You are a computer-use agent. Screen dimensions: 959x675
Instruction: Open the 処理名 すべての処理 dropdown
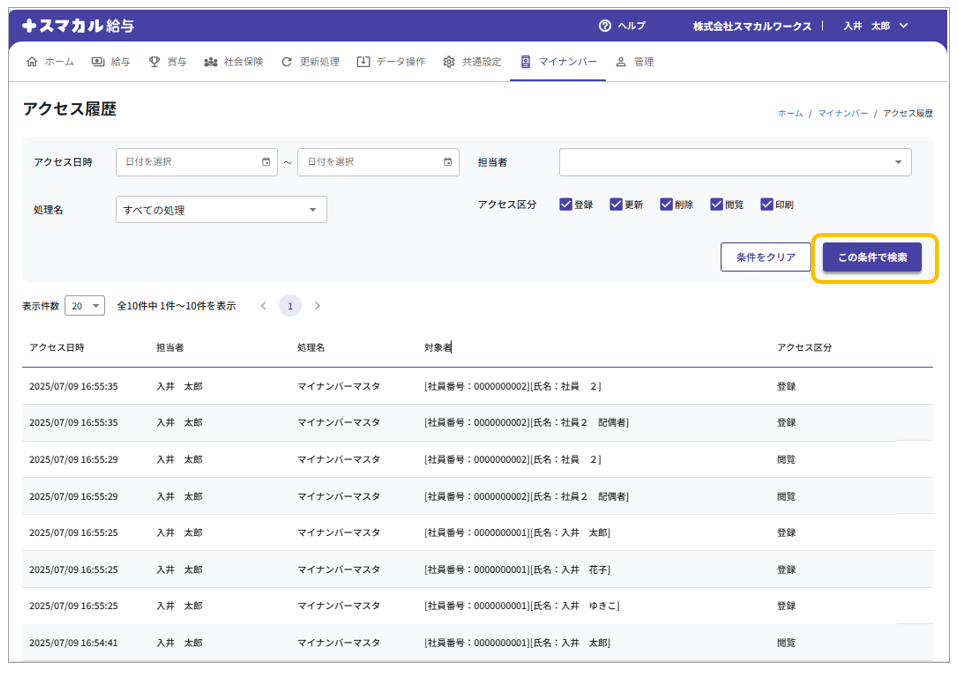pos(221,210)
